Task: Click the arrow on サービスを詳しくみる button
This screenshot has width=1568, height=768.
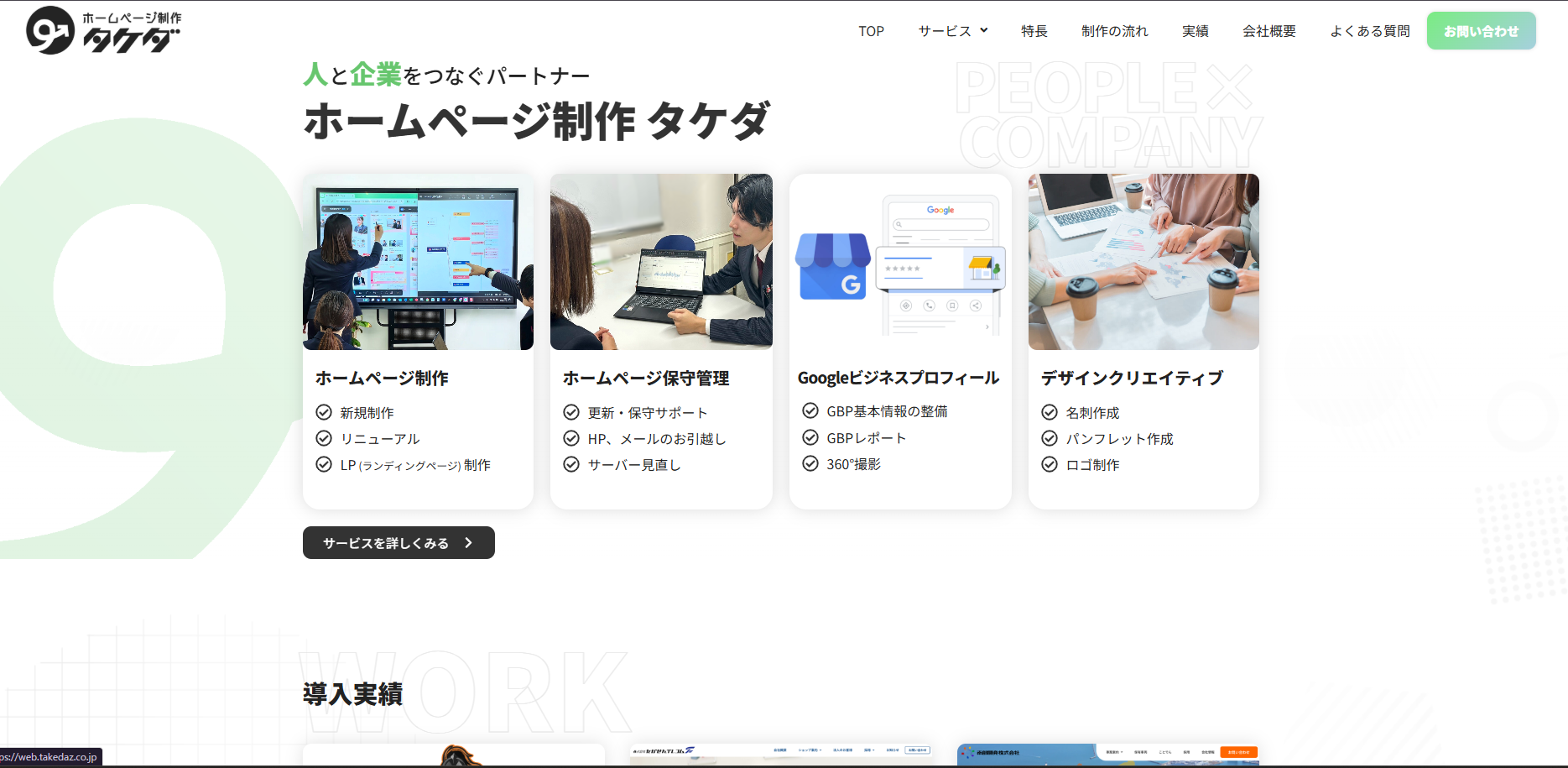Action: (468, 543)
